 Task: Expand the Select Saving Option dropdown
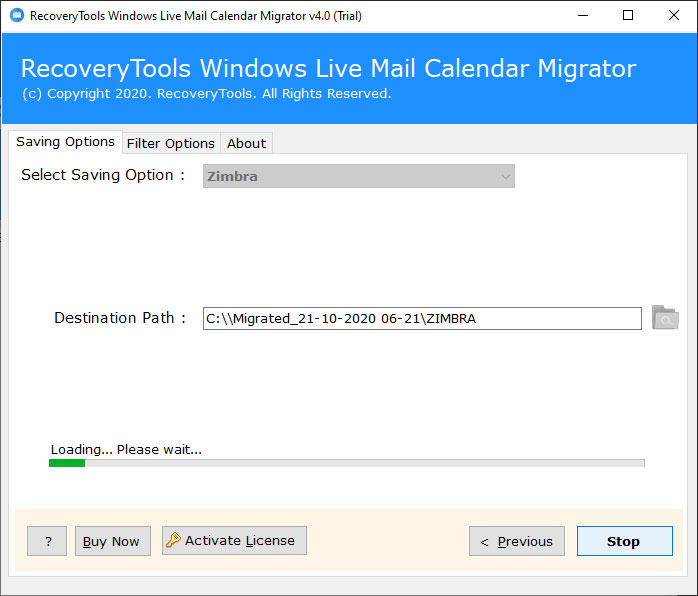click(x=359, y=176)
